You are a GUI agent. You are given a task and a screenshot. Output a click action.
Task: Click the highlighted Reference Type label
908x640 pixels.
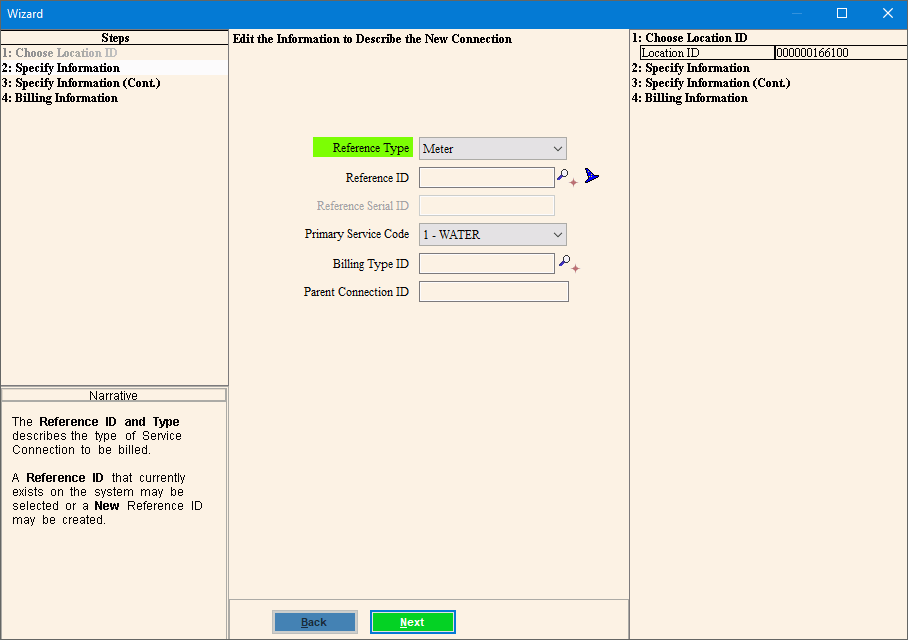[x=363, y=148]
